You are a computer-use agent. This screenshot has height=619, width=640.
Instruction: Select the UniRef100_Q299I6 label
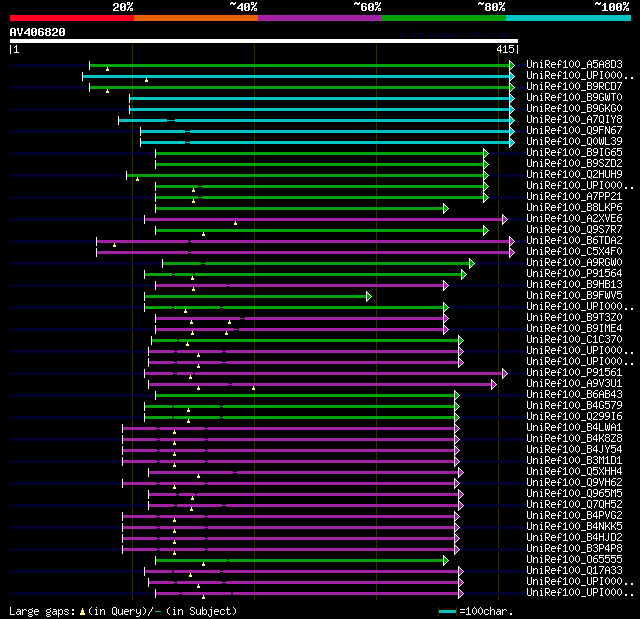pos(574,417)
